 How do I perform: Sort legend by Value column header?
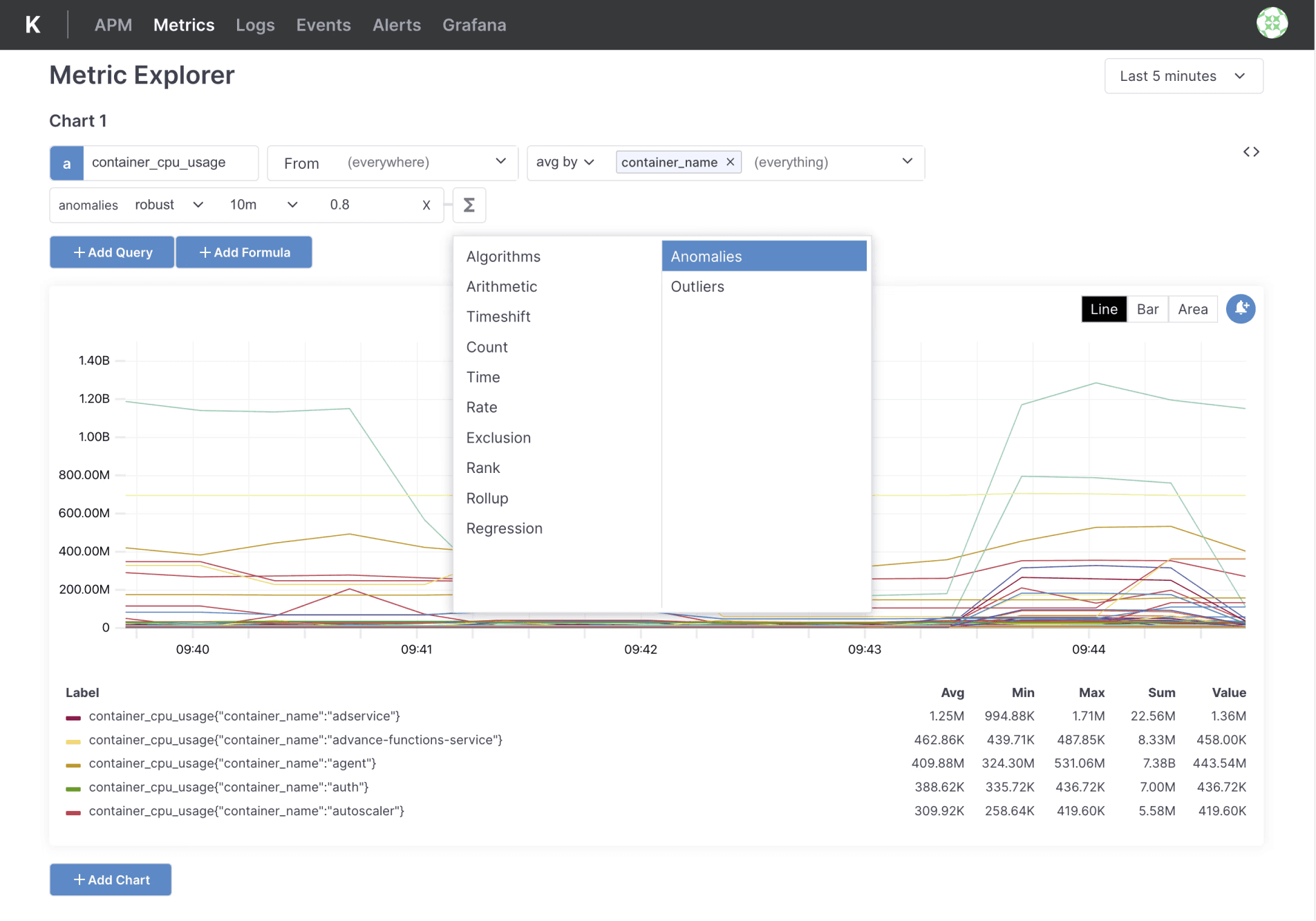click(x=1229, y=693)
